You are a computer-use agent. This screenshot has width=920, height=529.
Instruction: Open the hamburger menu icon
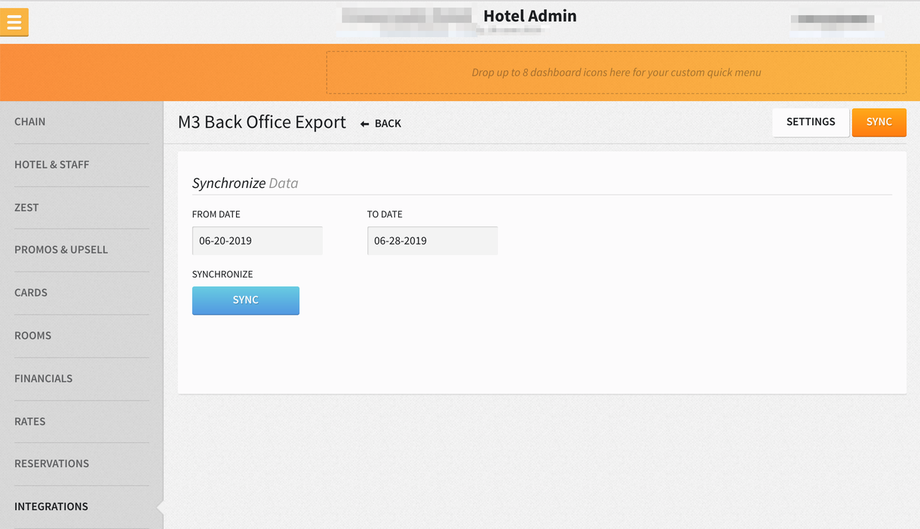[14, 22]
